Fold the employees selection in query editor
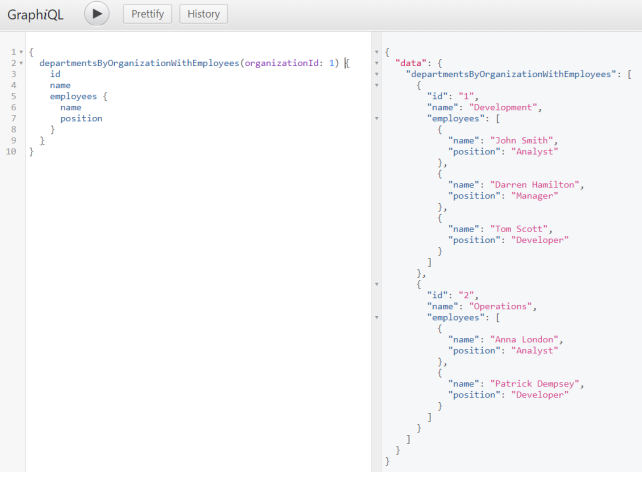The width and height of the screenshot is (642, 485). [x=20, y=96]
